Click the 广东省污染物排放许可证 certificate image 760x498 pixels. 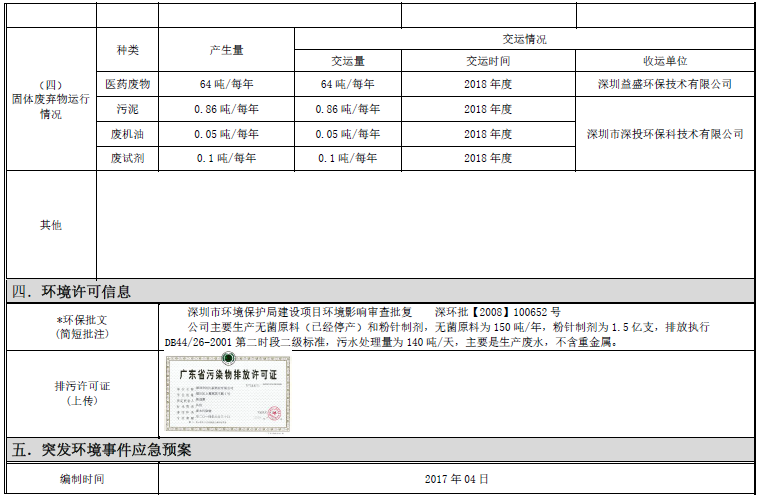click(227, 392)
